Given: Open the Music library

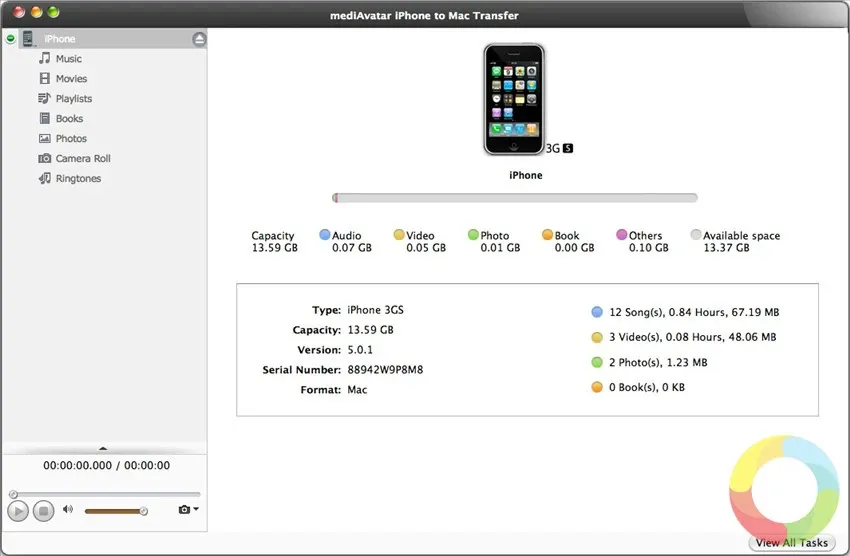Looking at the screenshot, I should click(x=68, y=59).
